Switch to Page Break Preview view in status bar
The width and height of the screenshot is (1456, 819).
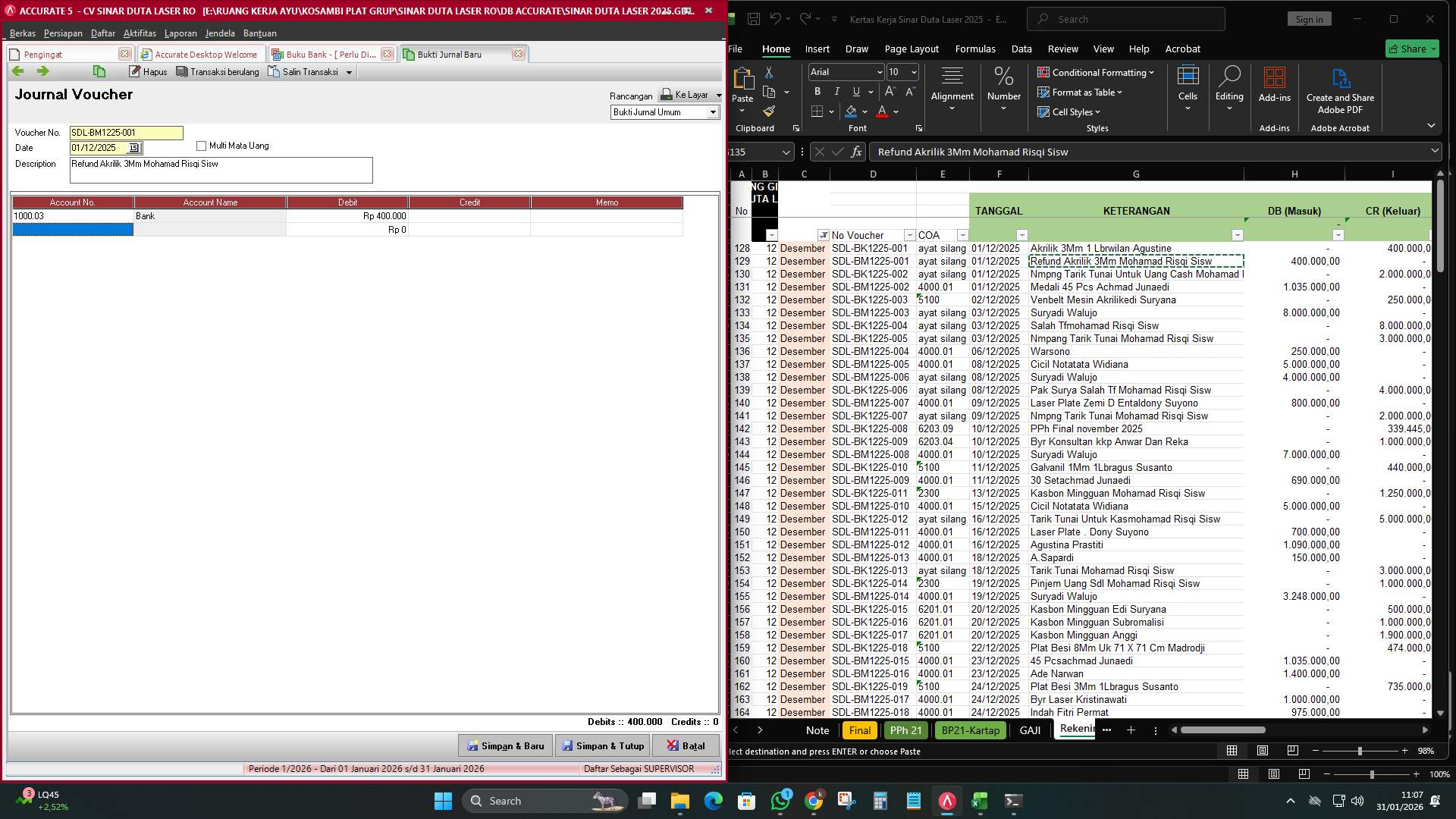click(1291, 751)
